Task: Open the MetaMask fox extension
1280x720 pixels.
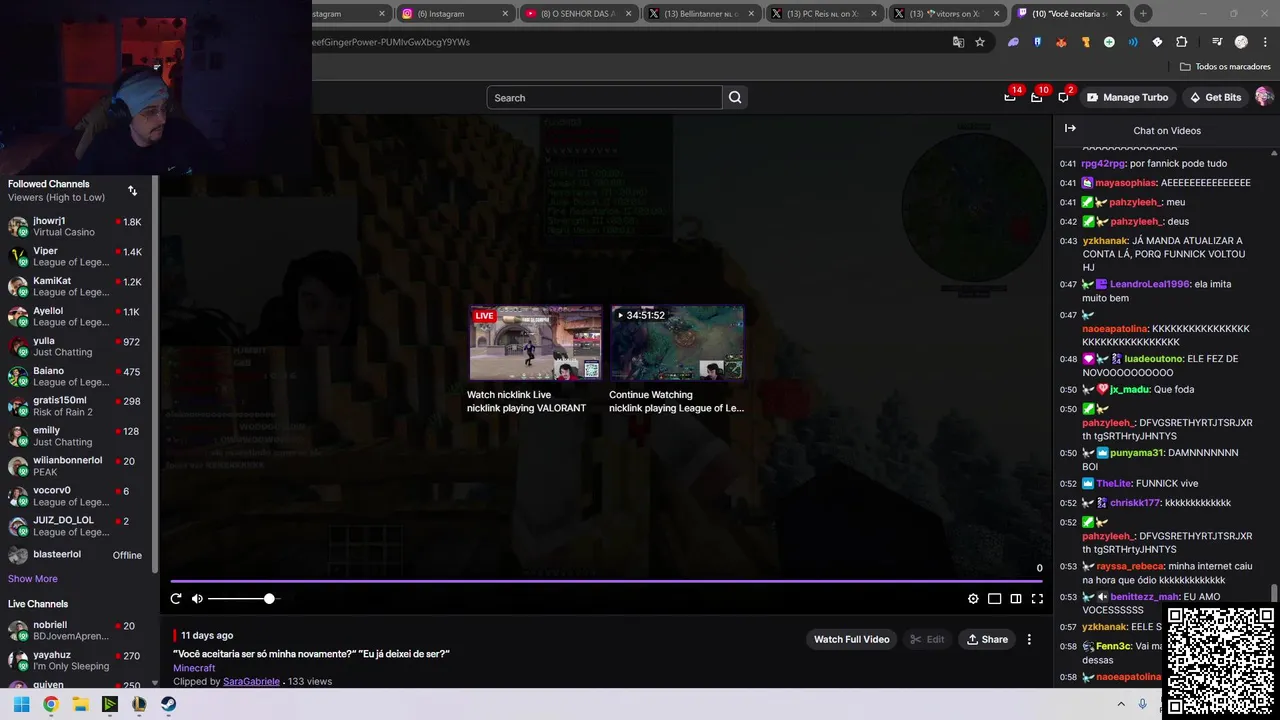Action: (x=1061, y=42)
